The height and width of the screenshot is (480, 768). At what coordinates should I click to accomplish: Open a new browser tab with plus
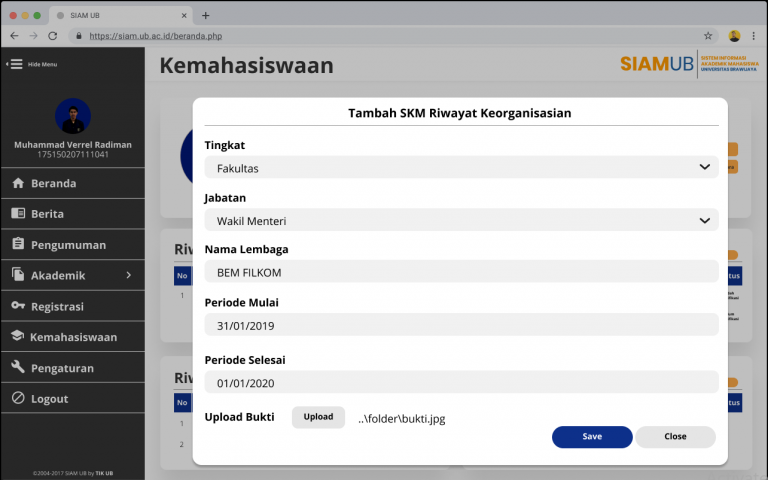tap(206, 16)
